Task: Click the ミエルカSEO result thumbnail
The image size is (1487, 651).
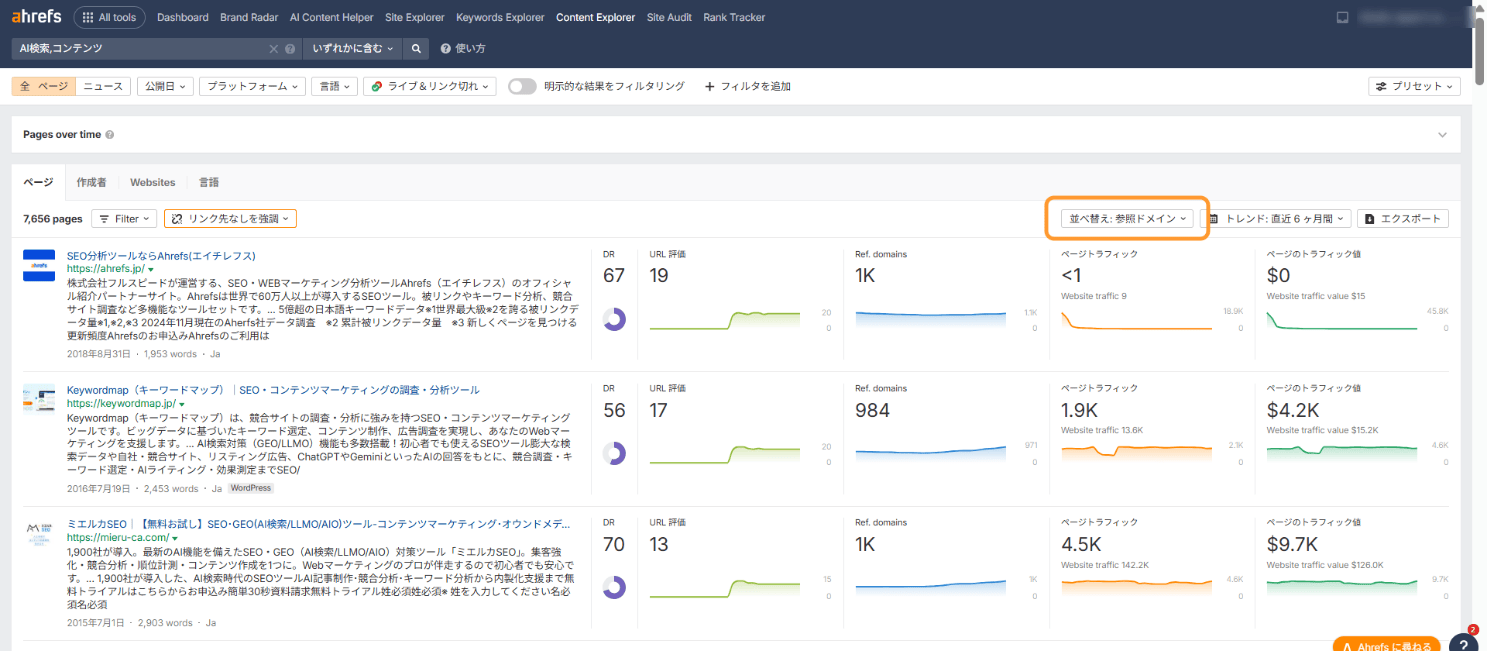Action: click(x=39, y=533)
